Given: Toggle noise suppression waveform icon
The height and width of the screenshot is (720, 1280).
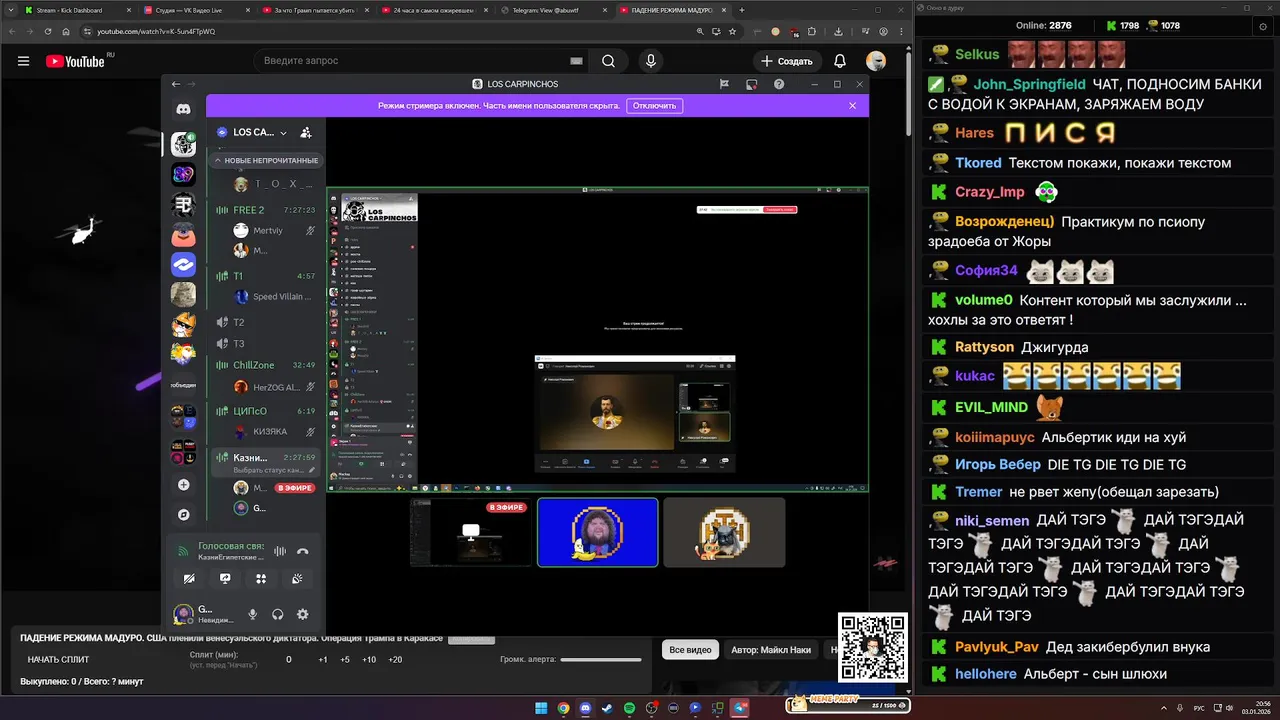Looking at the screenshot, I should pos(280,551).
